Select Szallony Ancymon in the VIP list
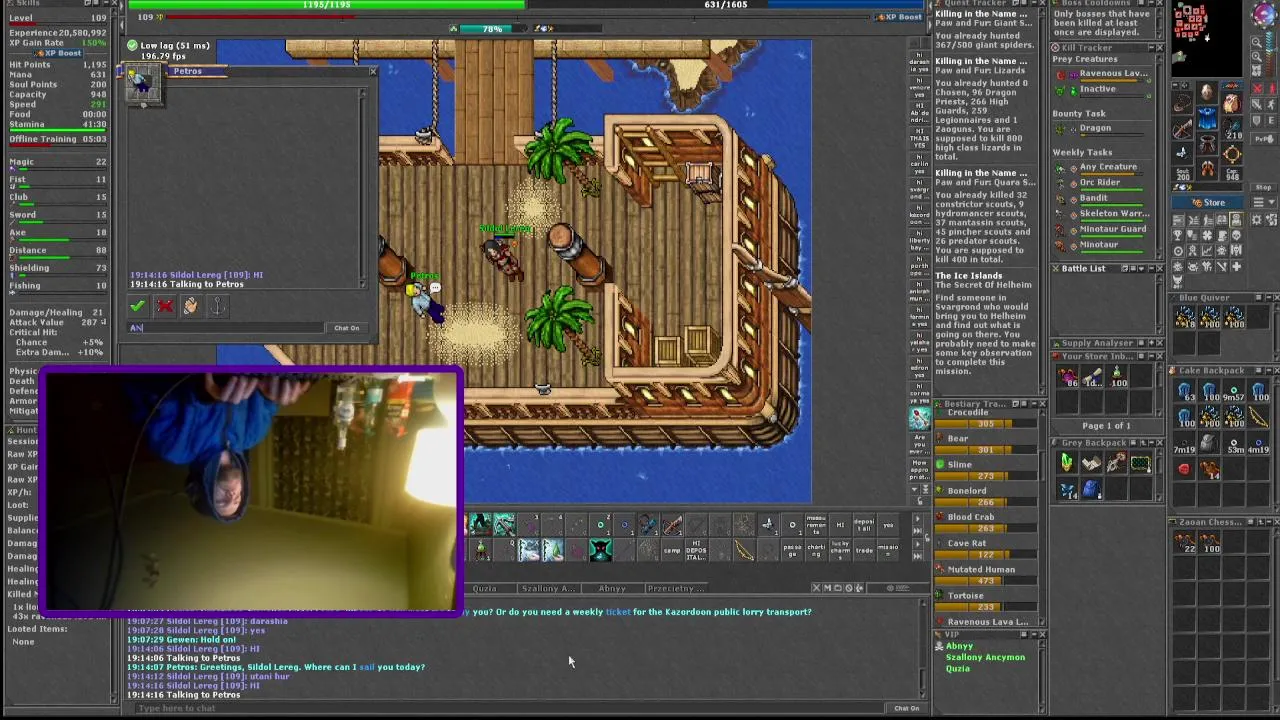The height and width of the screenshot is (720, 1280). [x=985, y=657]
